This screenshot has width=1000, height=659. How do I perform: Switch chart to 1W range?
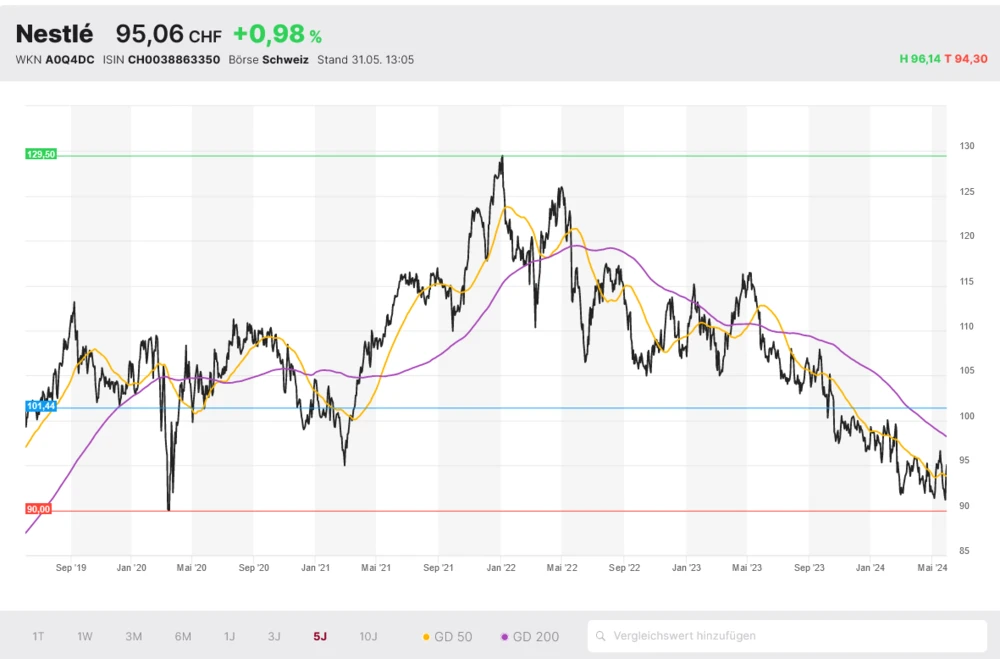pyautogui.click(x=85, y=636)
